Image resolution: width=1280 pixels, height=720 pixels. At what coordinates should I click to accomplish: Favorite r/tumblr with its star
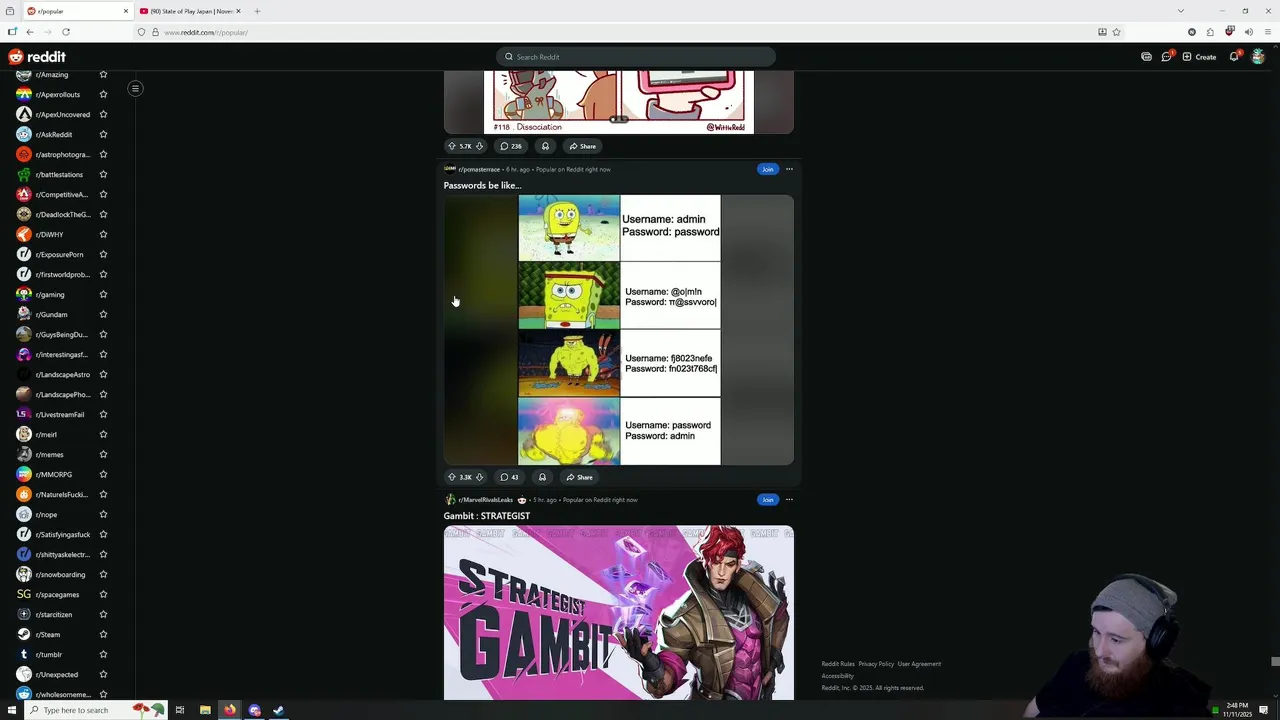pos(103,654)
